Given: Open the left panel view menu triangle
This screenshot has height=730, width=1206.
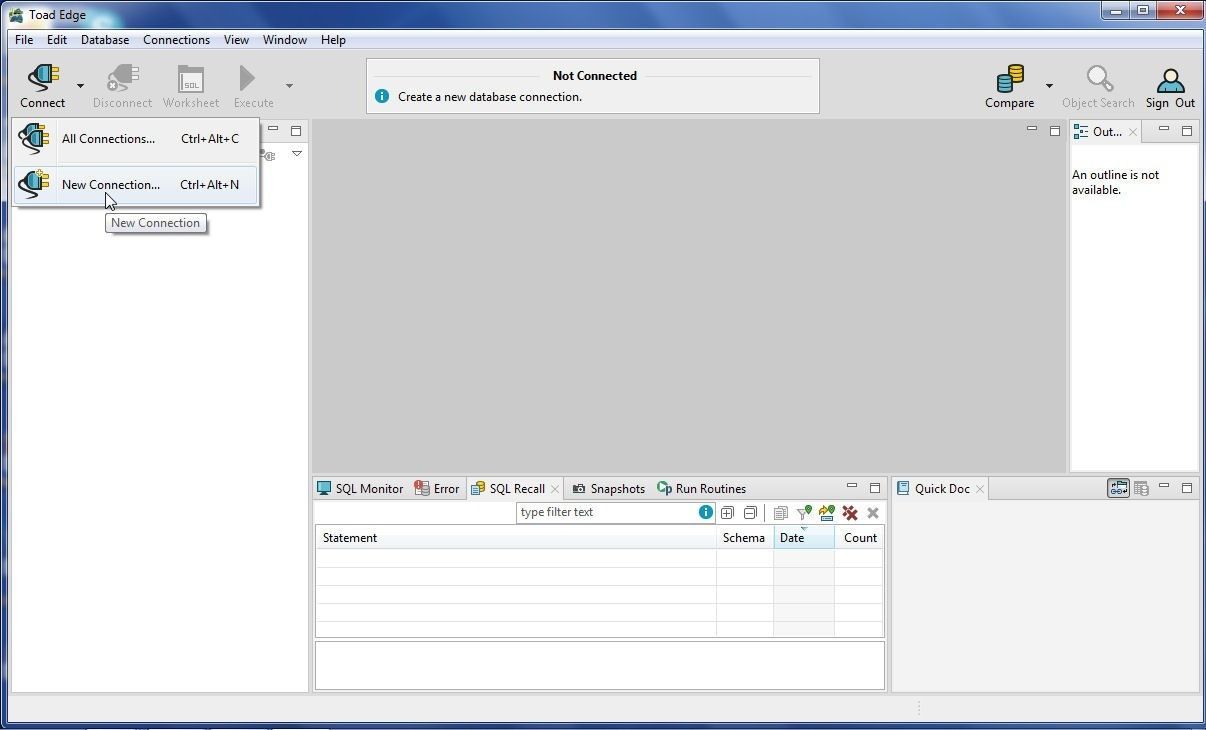Looking at the screenshot, I should click(297, 154).
